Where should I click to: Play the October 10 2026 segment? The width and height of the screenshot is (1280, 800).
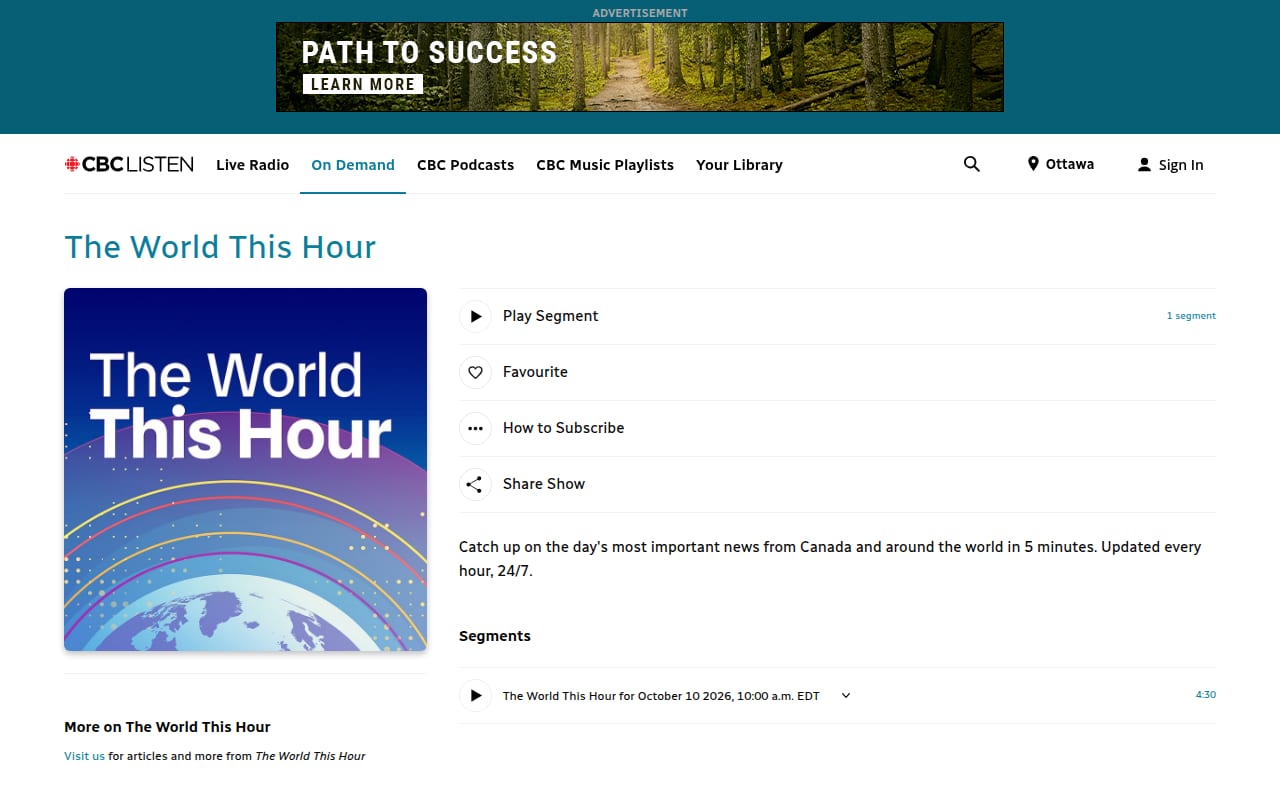tap(475, 695)
